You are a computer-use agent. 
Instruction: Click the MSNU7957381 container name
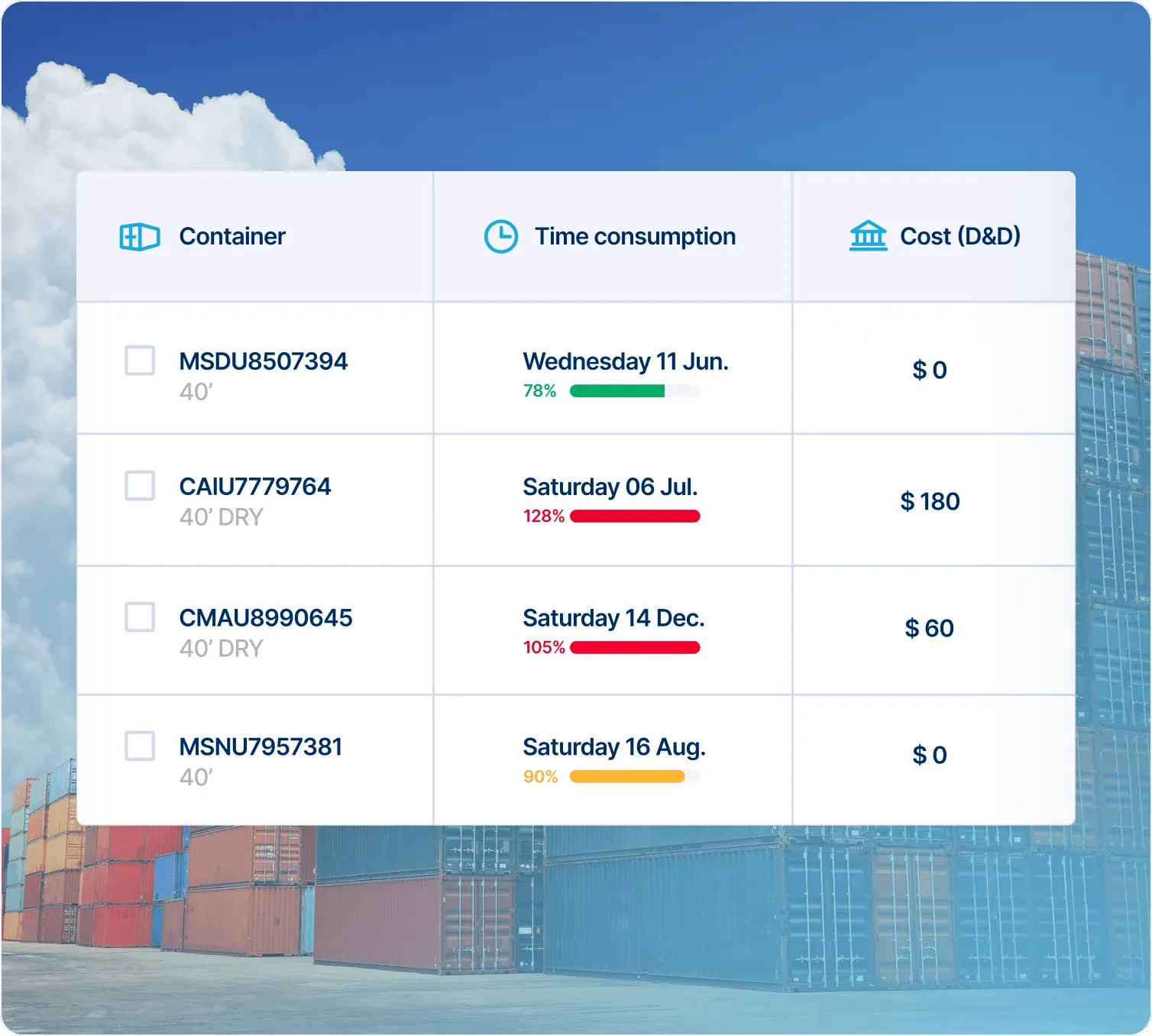[260, 747]
